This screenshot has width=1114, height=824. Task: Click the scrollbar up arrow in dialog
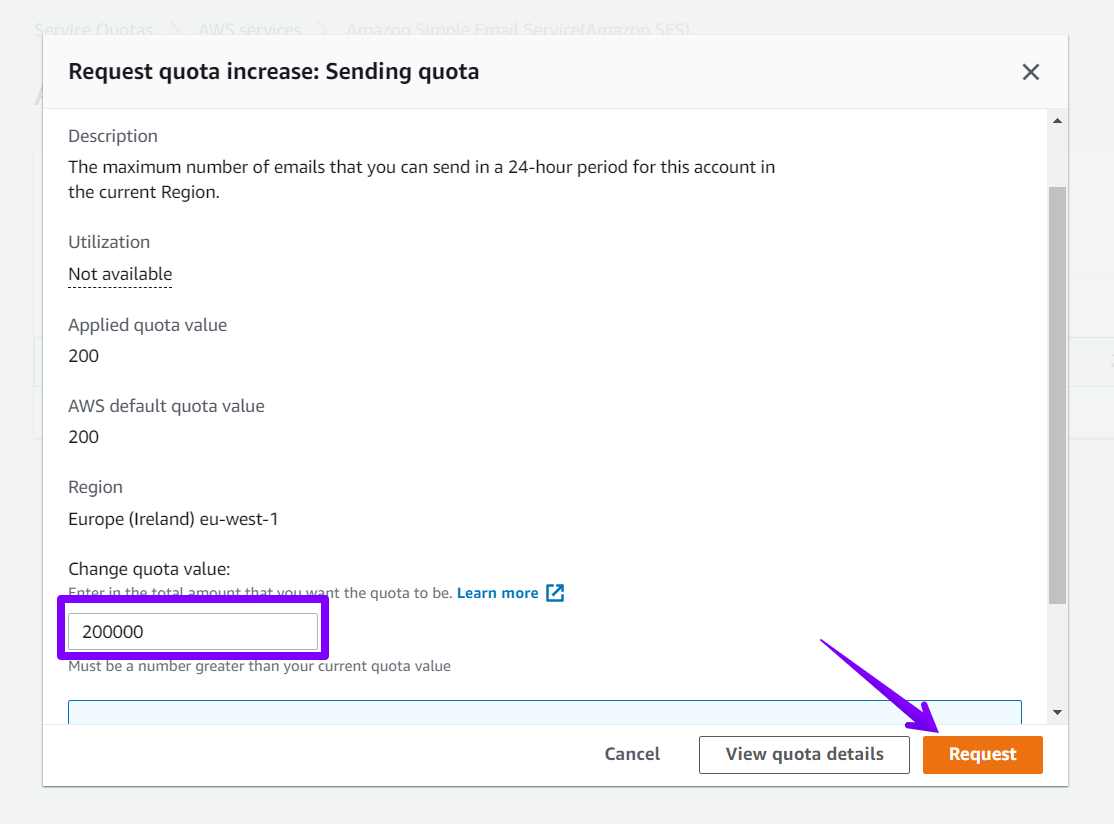tap(1057, 121)
